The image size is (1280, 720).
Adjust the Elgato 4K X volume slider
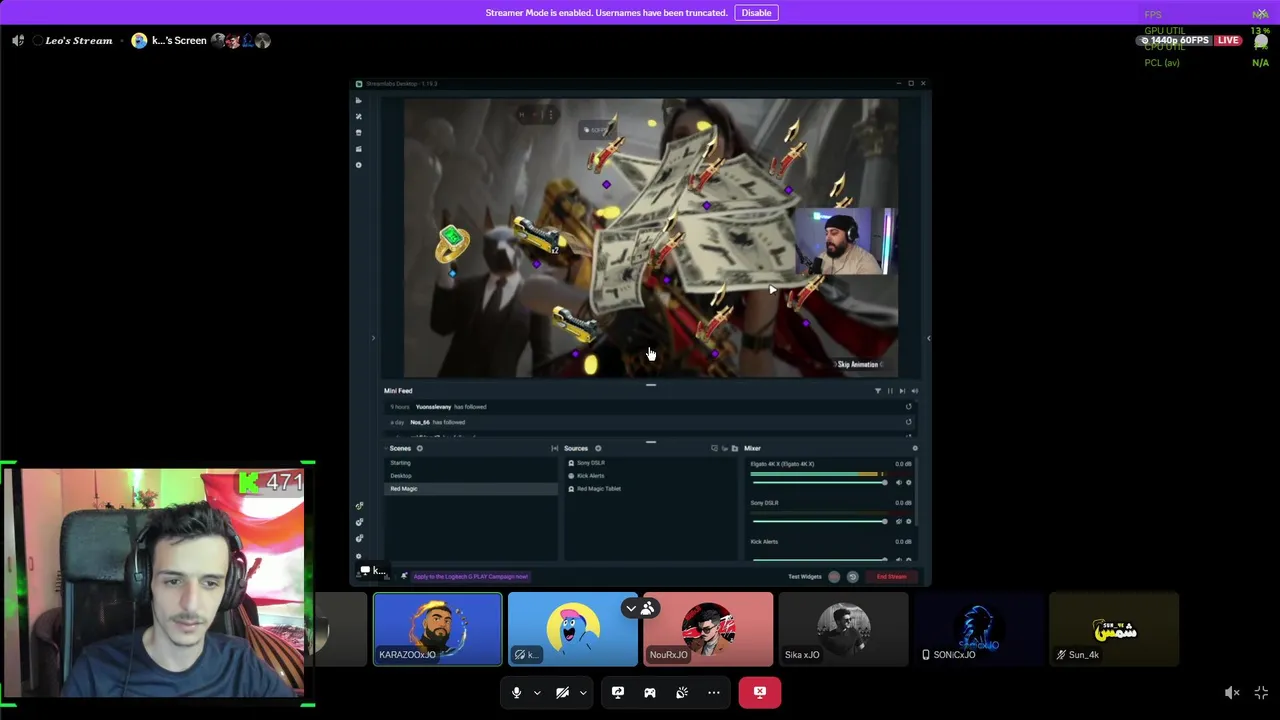tap(818, 483)
